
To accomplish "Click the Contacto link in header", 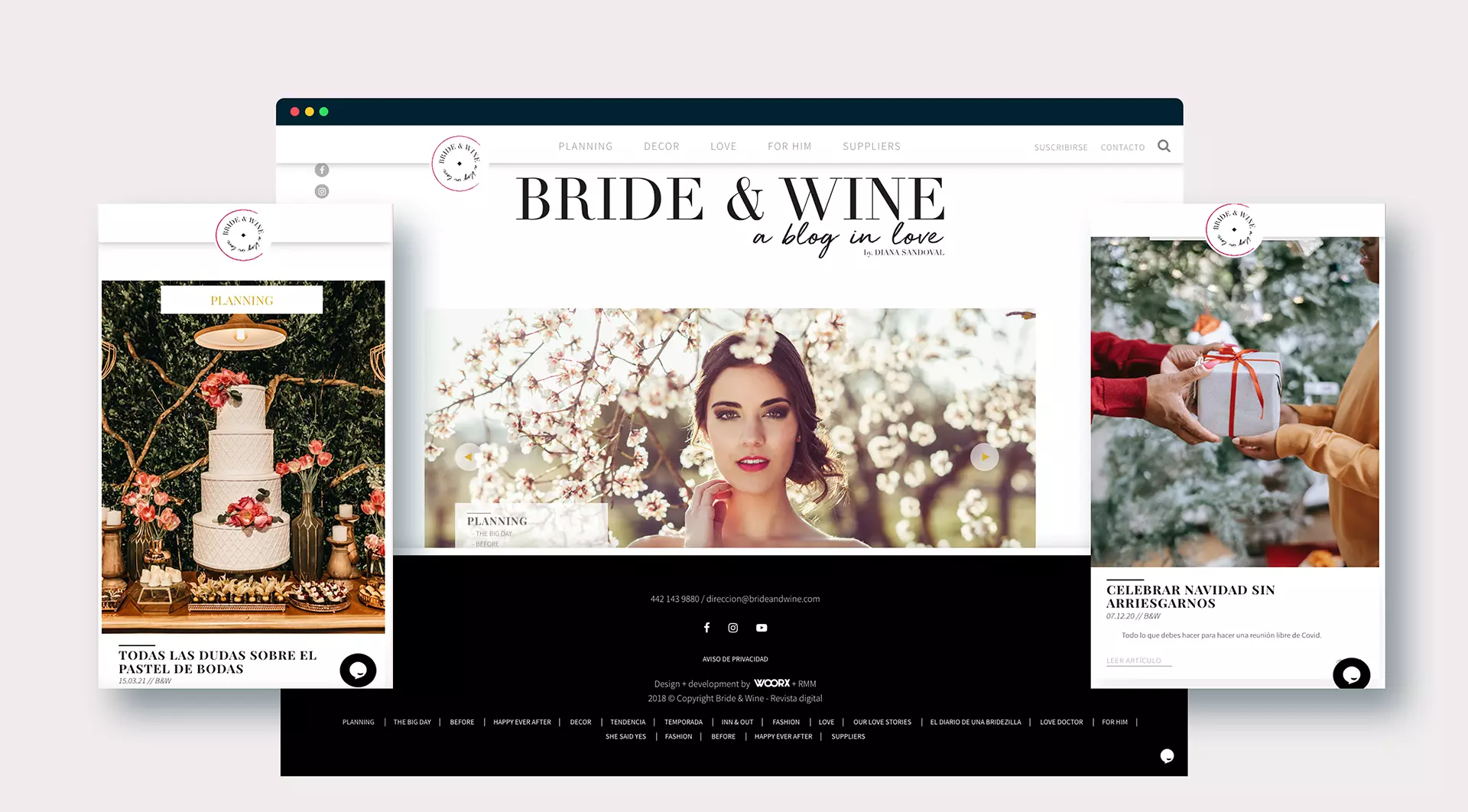I will click(1122, 148).
